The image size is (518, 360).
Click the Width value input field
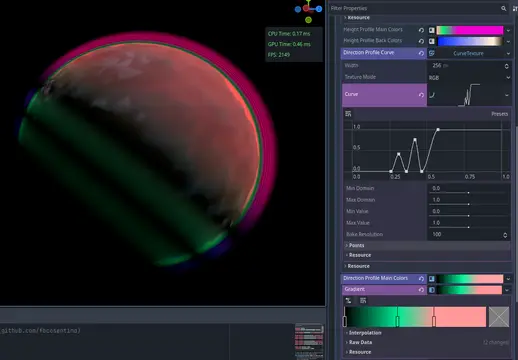[465, 66]
